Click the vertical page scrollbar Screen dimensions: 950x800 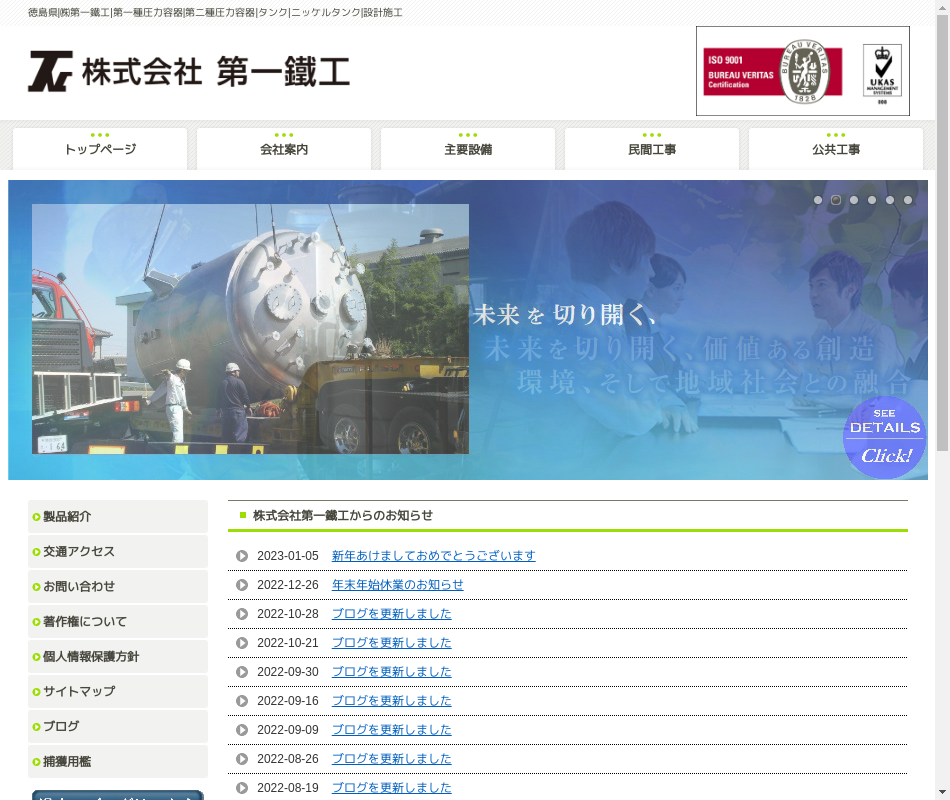[x=942, y=400]
